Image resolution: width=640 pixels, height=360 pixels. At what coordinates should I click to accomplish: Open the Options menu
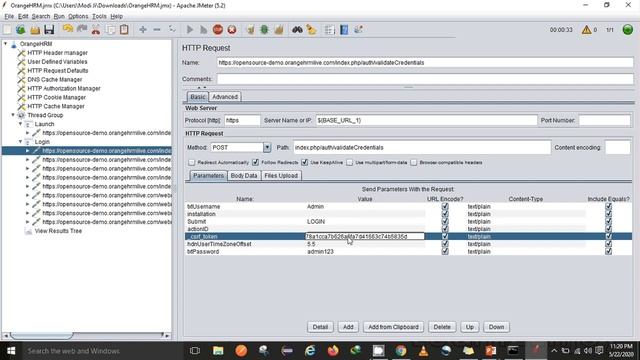(x=78, y=16)
